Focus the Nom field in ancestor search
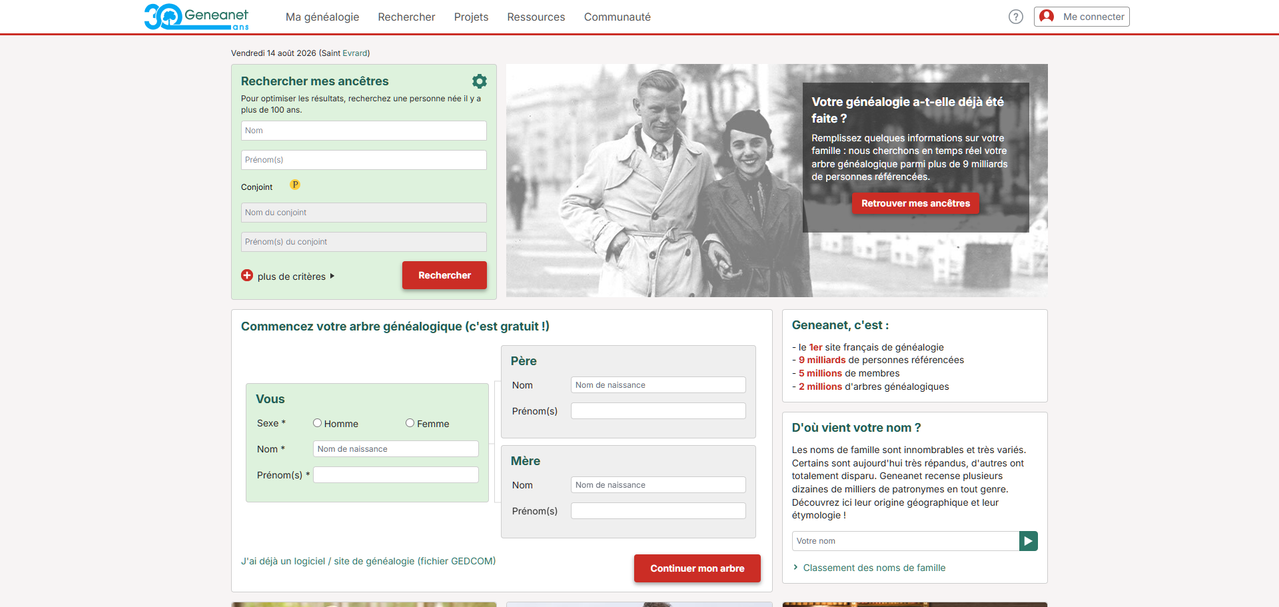1279x607 pixels. click(364, 131)
